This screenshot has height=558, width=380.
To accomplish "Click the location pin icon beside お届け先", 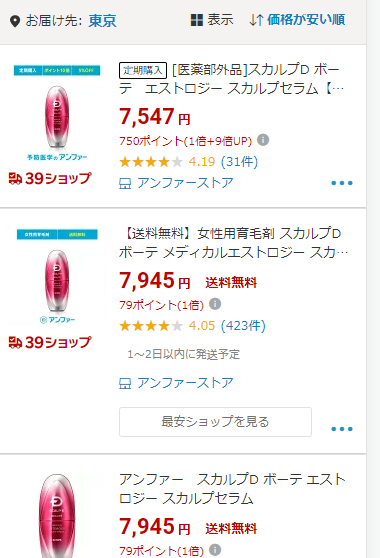I will pos(15,21).
